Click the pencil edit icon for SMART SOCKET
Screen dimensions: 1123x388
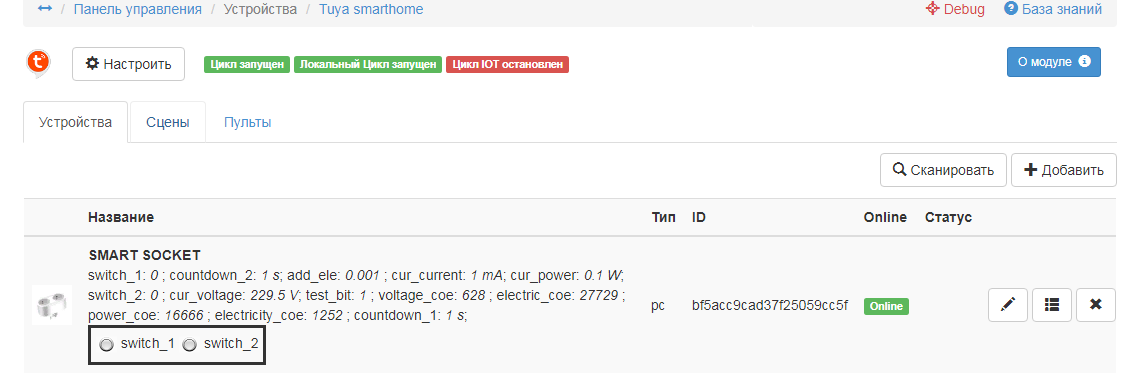coord(1008,305)
